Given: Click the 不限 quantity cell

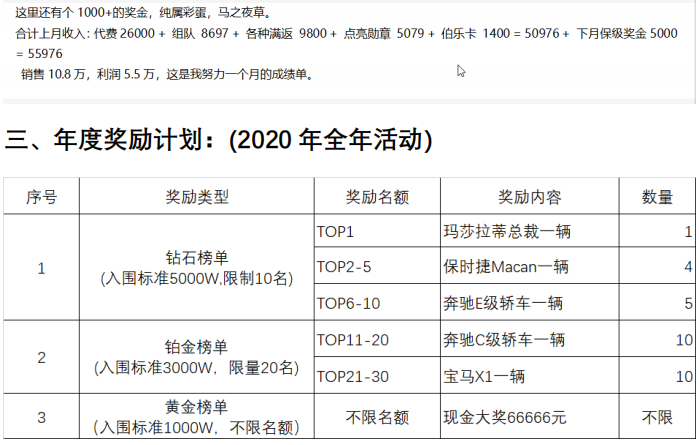Looking at the screenshot, I should click(657, 417).
